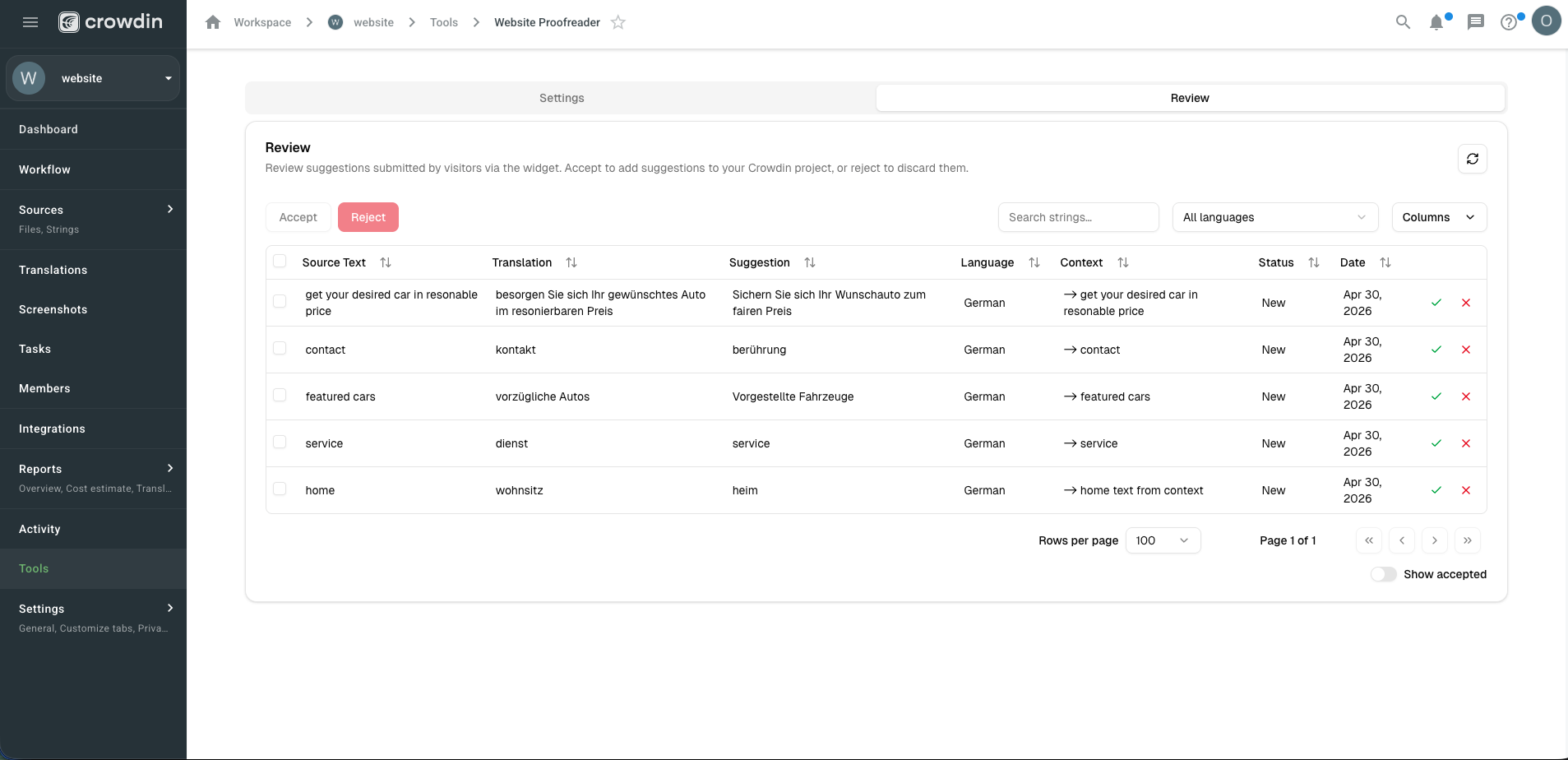Open the Columns dropdown
This screenshot has height=760, width=1568.
pos(1439,217)
